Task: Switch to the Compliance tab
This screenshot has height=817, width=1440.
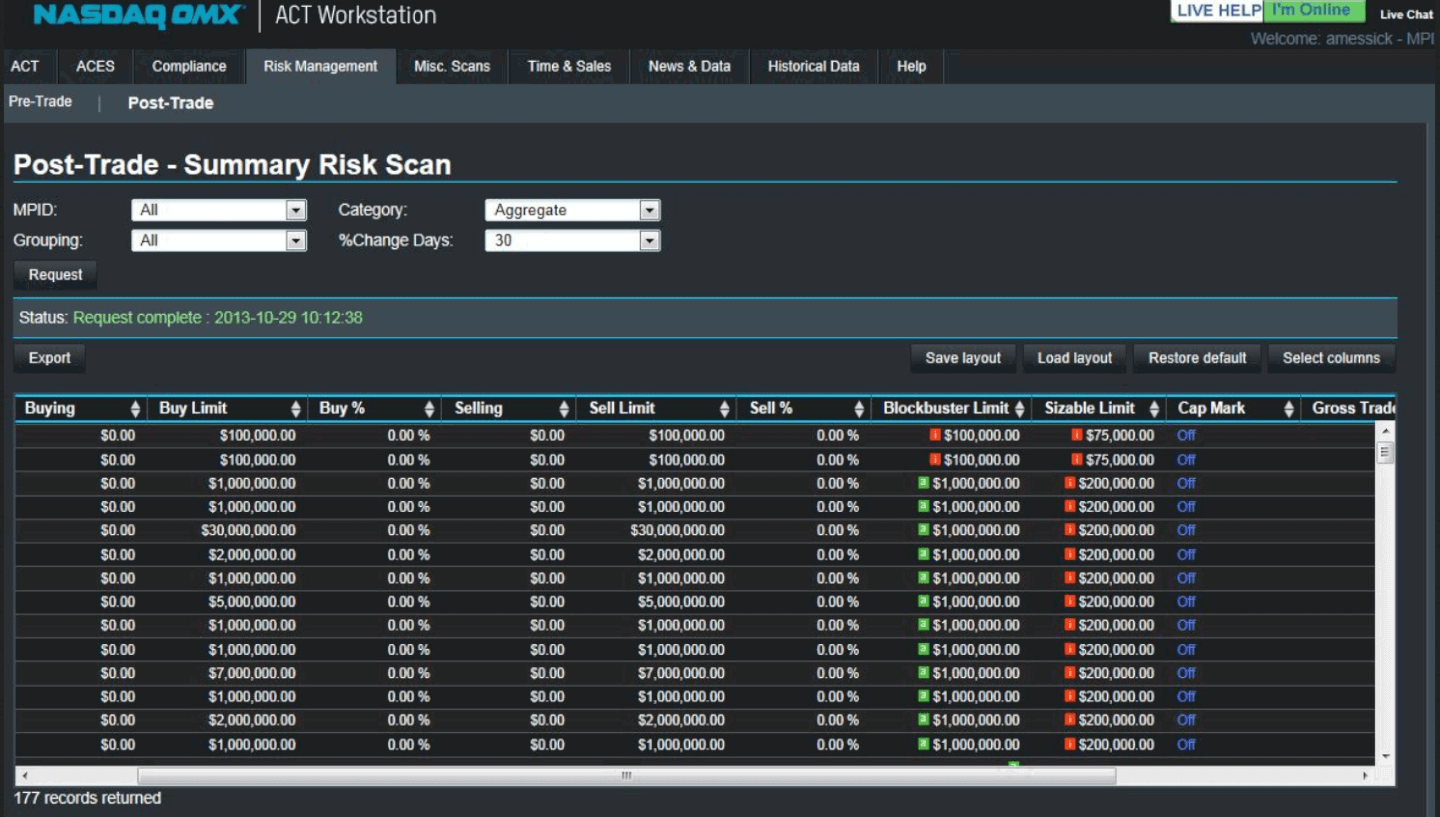Action: [x=189, y=66]
